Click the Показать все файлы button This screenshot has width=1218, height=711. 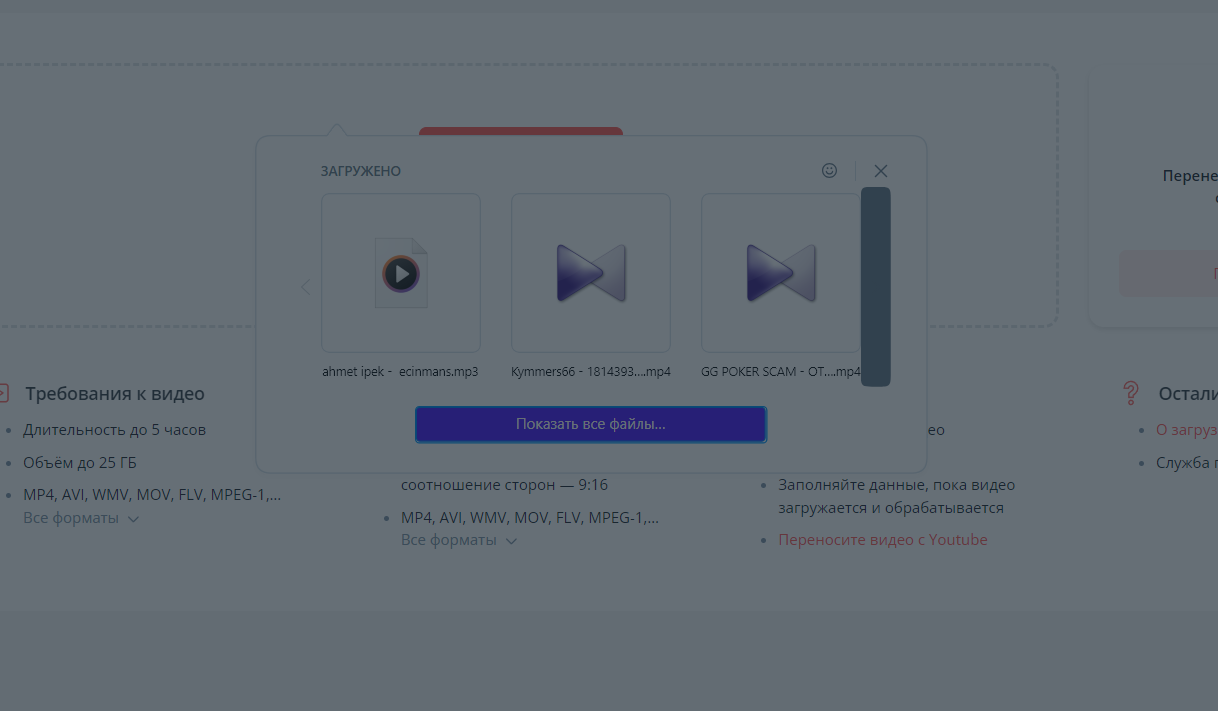(591, 424)
